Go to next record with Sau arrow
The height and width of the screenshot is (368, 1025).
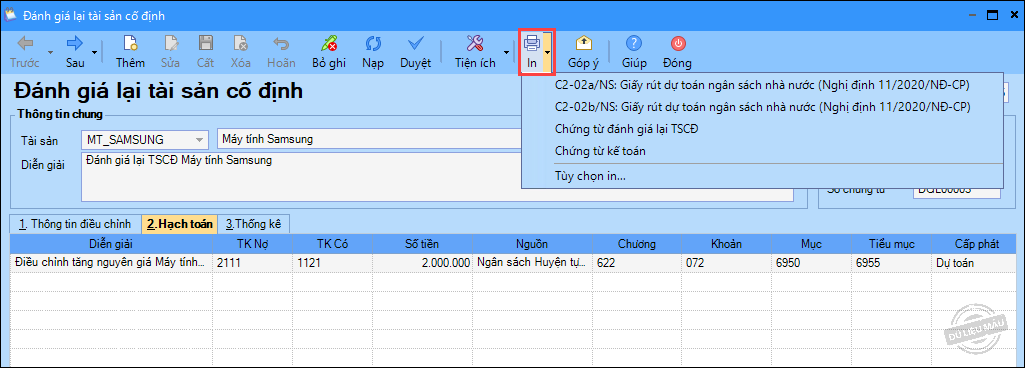pos(75,44)
